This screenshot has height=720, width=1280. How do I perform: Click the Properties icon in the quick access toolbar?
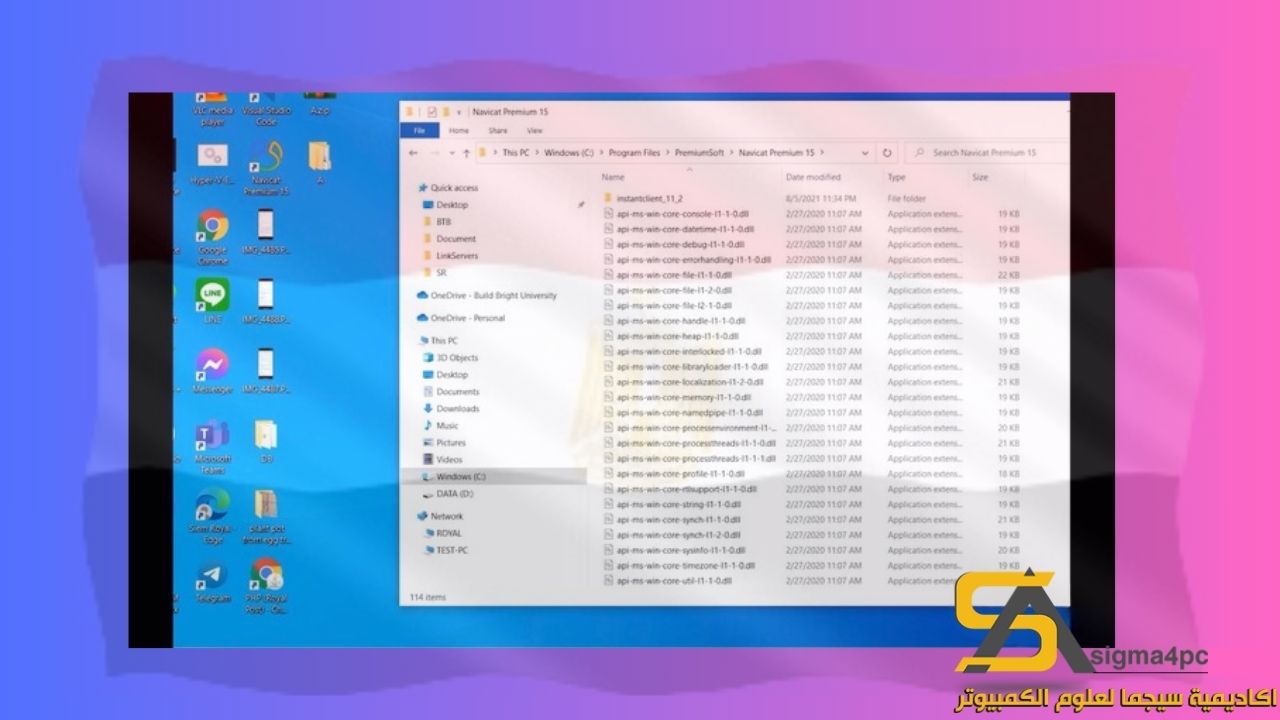[432, 112]
